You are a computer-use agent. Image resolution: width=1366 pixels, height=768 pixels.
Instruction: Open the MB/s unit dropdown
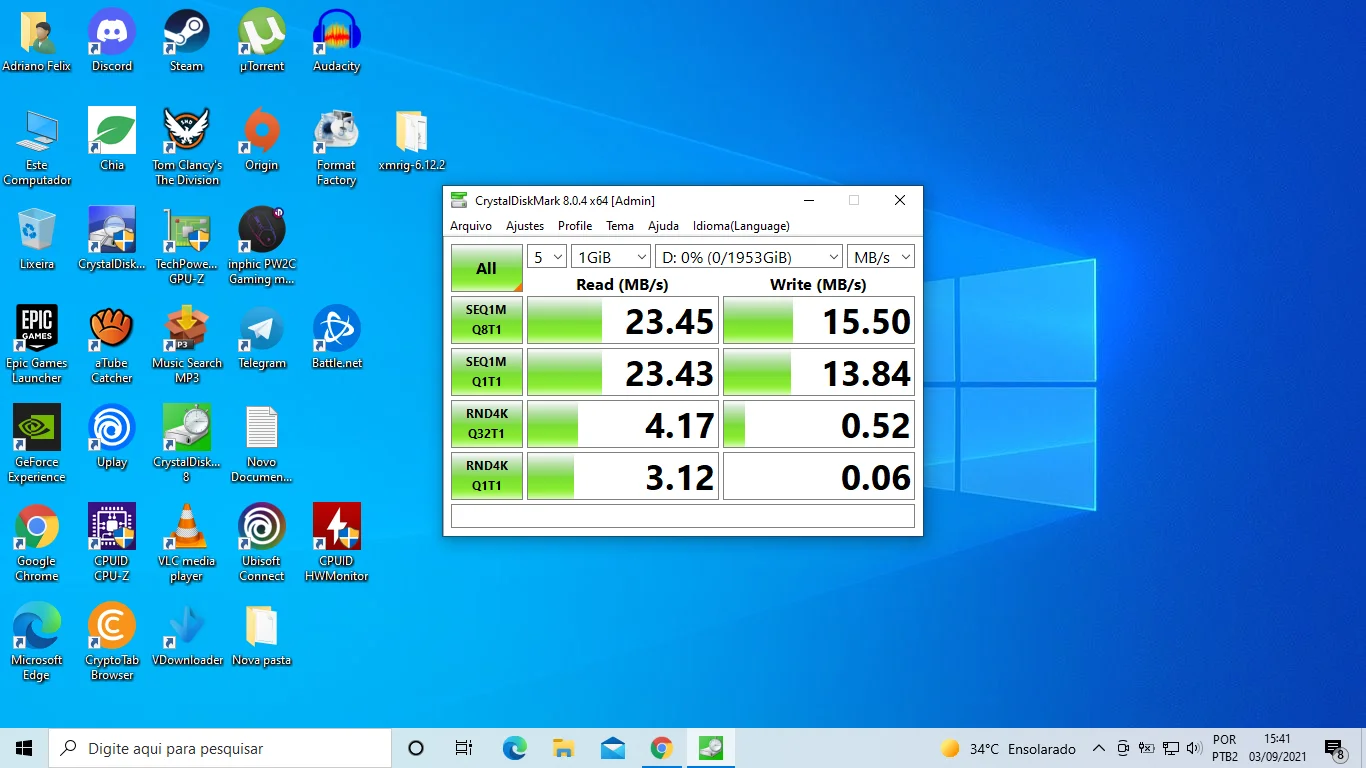pyautogui.click(x=880, y=257)
